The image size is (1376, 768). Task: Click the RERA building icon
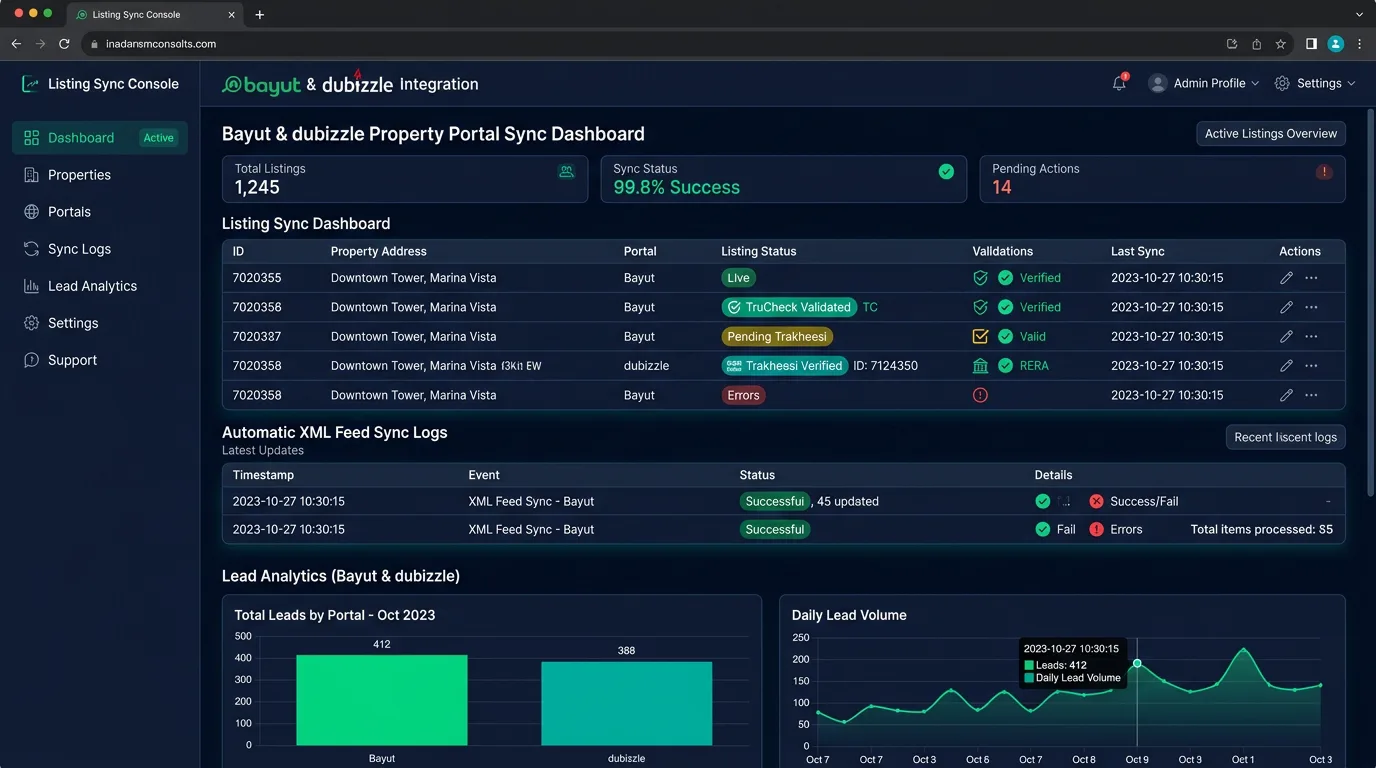[x=980, y=366]
